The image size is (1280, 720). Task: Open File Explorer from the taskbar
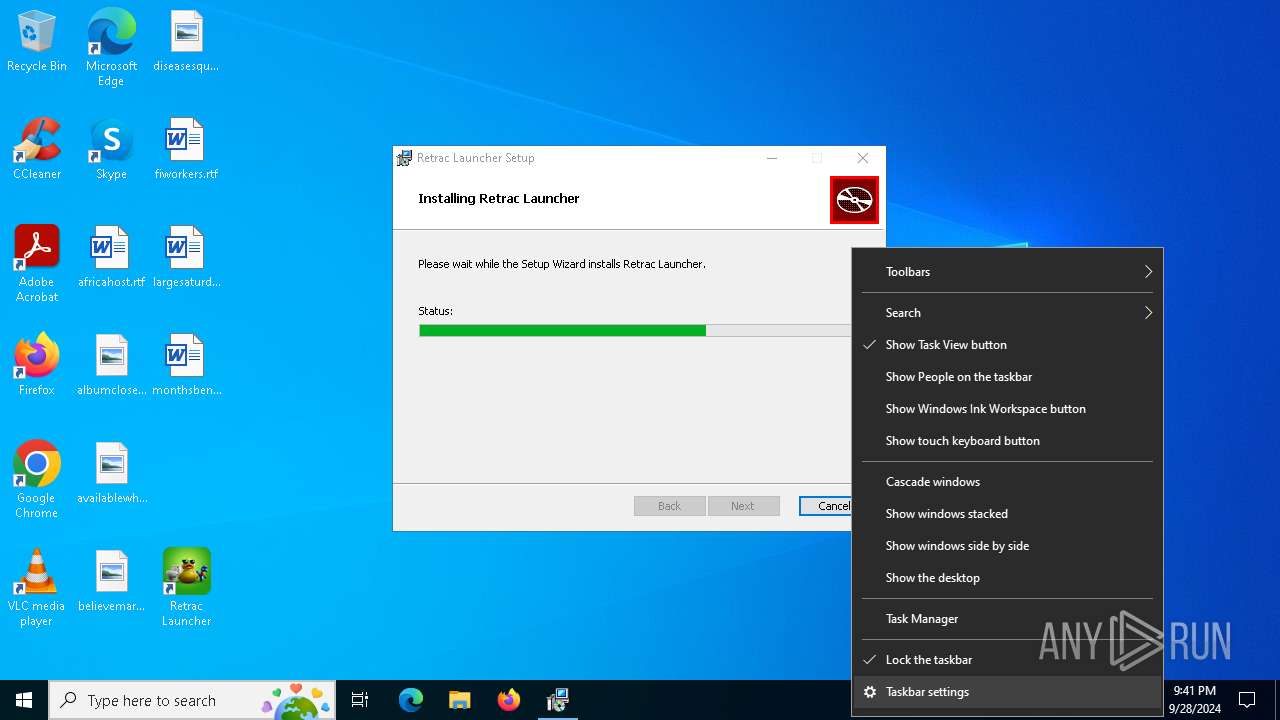(x=459, y=700)
